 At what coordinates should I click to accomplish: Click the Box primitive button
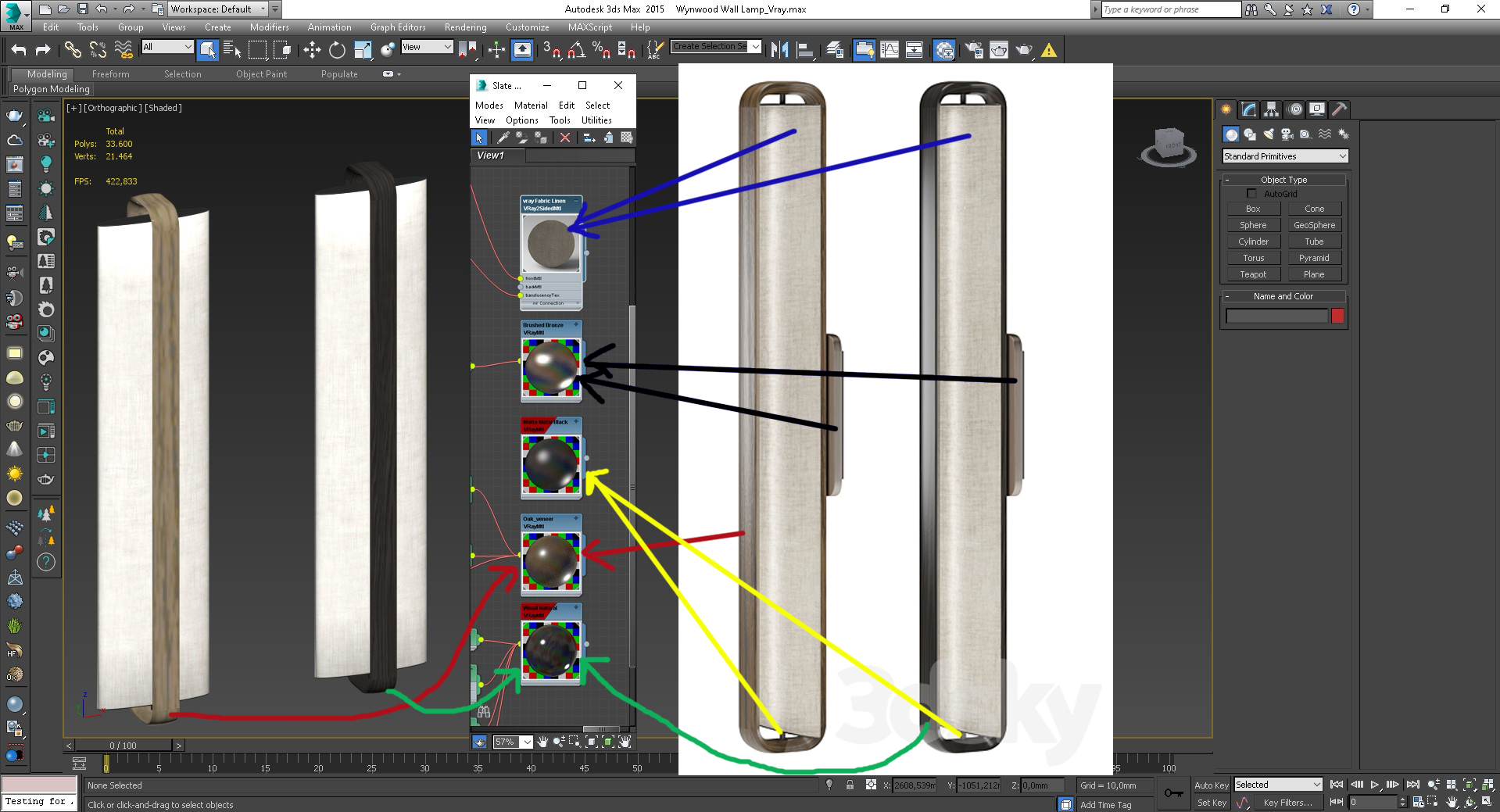pos(1253,209)
